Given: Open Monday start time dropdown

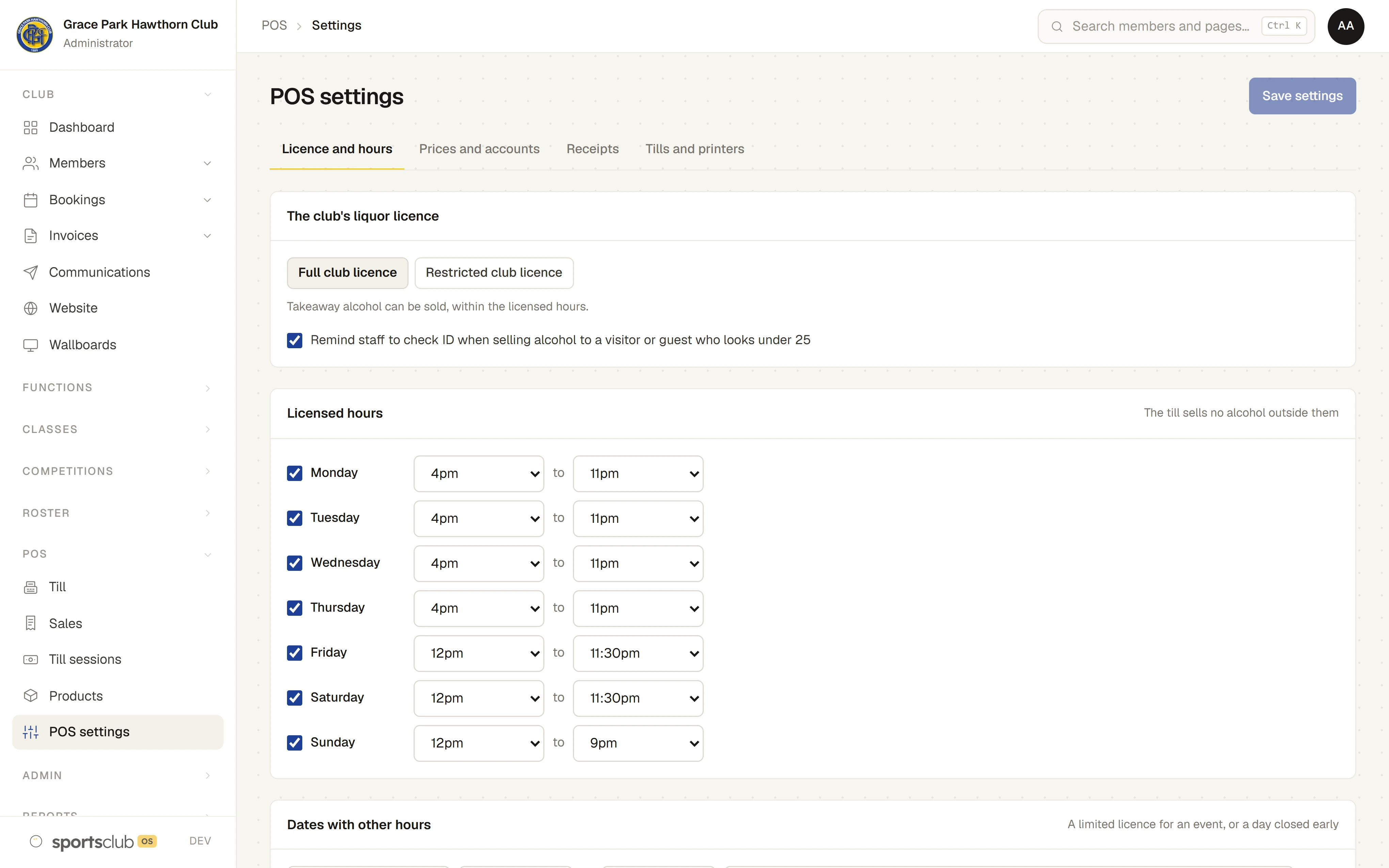Looking at the screenshot, I should coord(479,473).
